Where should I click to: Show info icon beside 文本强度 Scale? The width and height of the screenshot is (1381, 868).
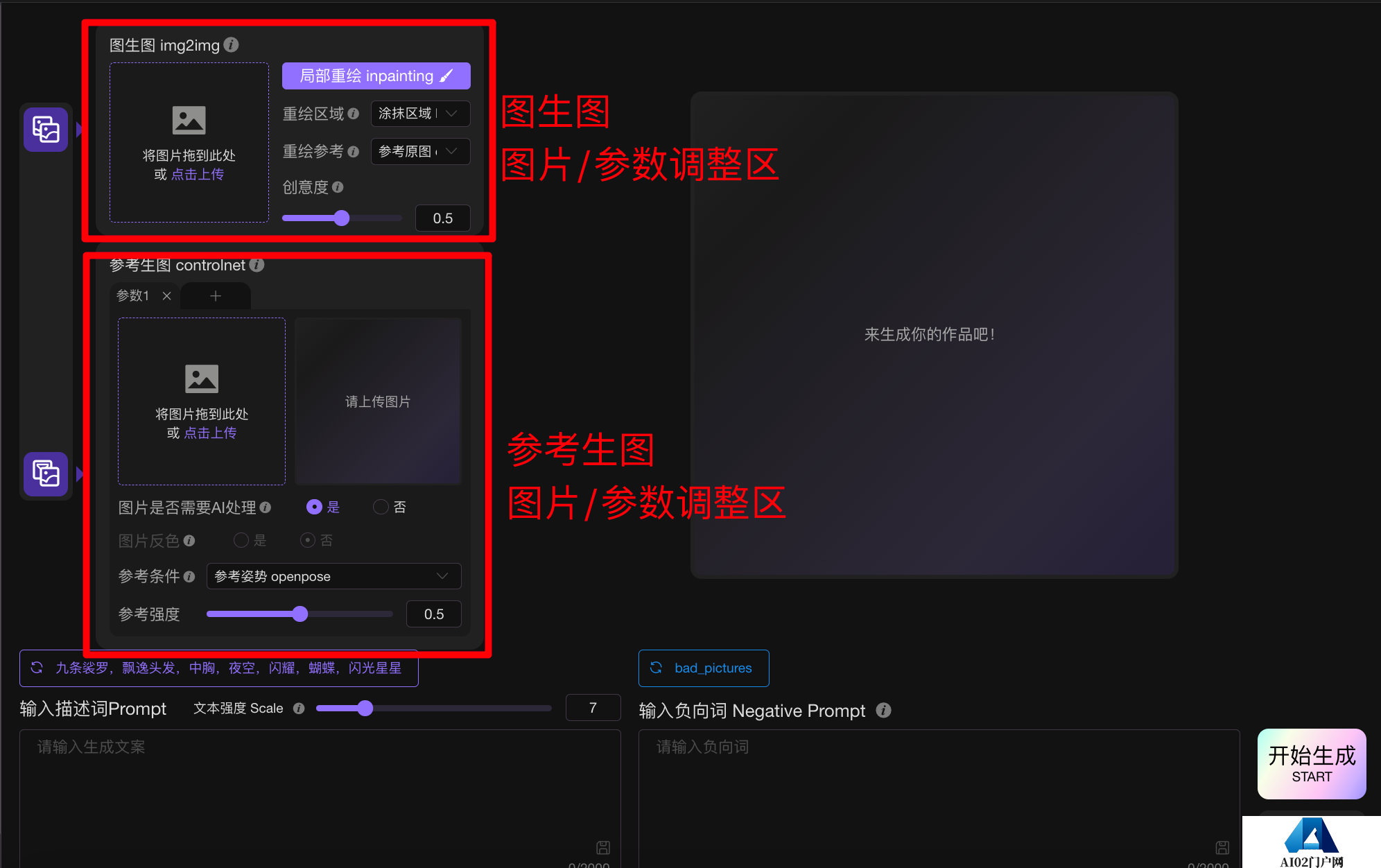pyautogui.click(x=299, y=709)
